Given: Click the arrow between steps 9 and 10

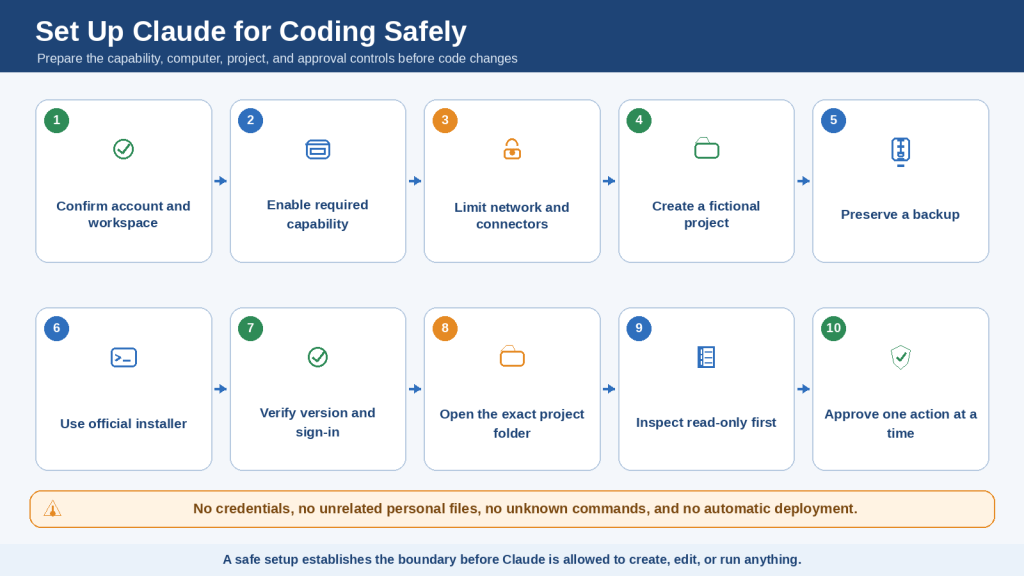Looking at the screenshot, I should 803,389.
